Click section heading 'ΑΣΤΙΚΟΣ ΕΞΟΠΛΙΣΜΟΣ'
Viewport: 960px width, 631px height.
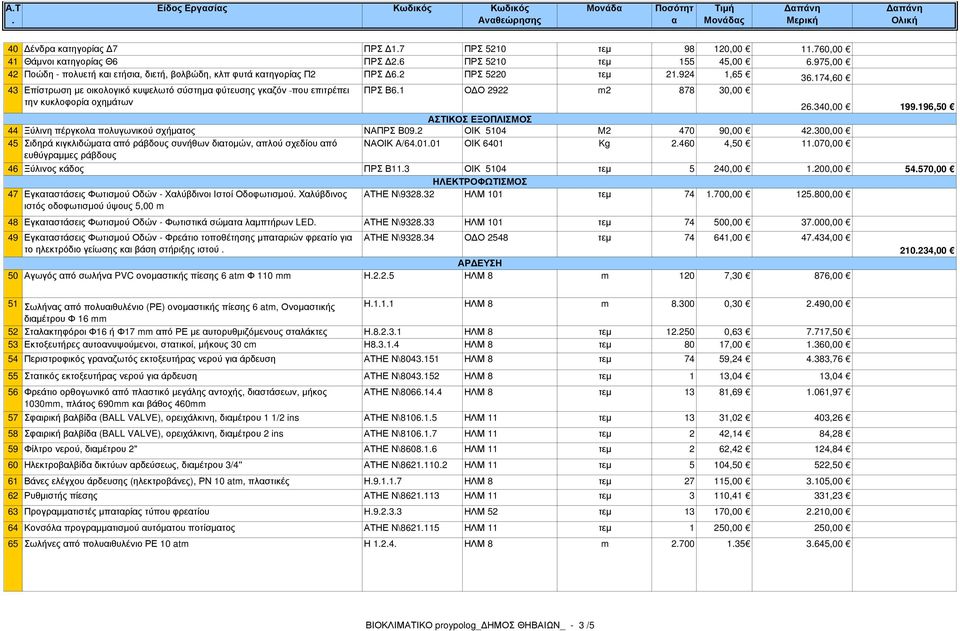(x=479, y=119)
